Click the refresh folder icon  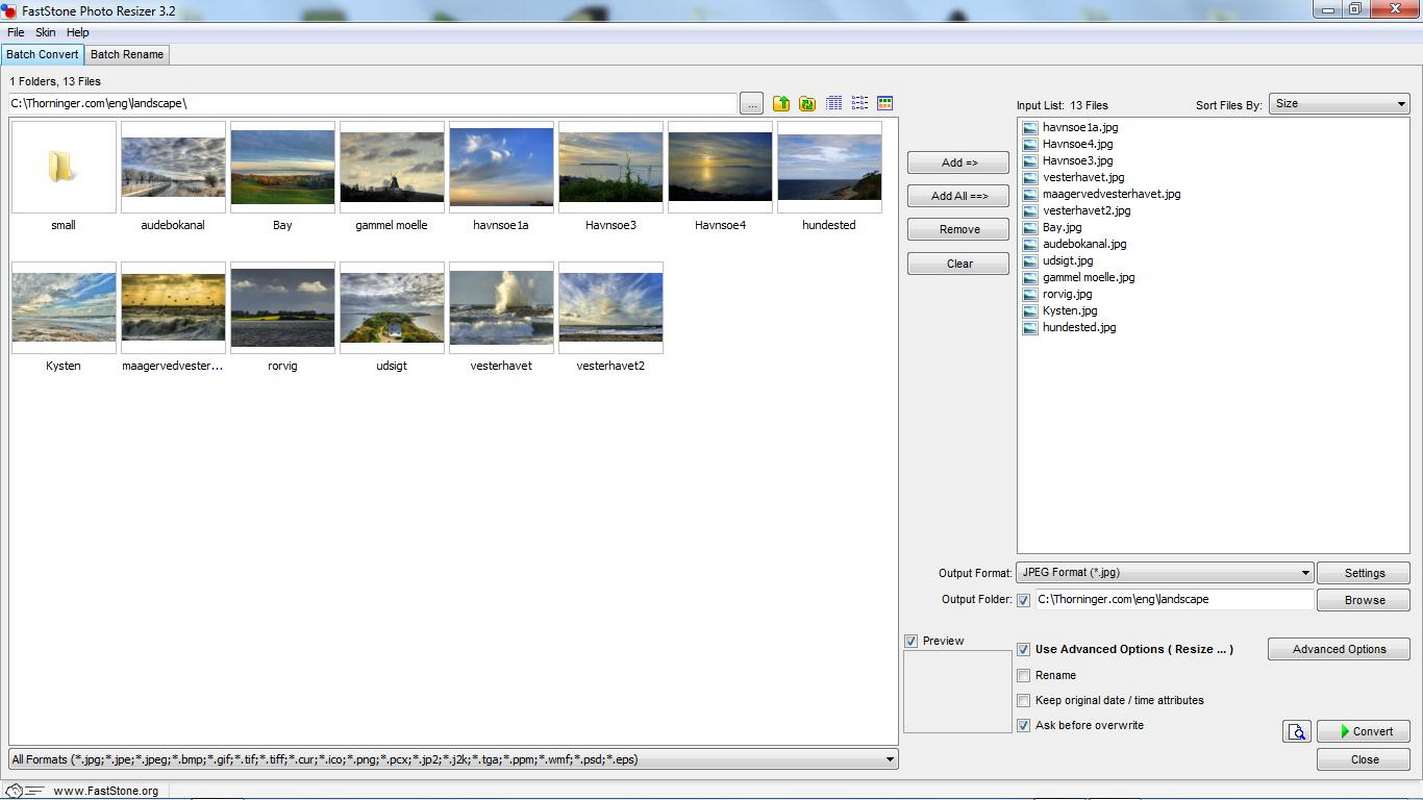(x=807, y=104)
